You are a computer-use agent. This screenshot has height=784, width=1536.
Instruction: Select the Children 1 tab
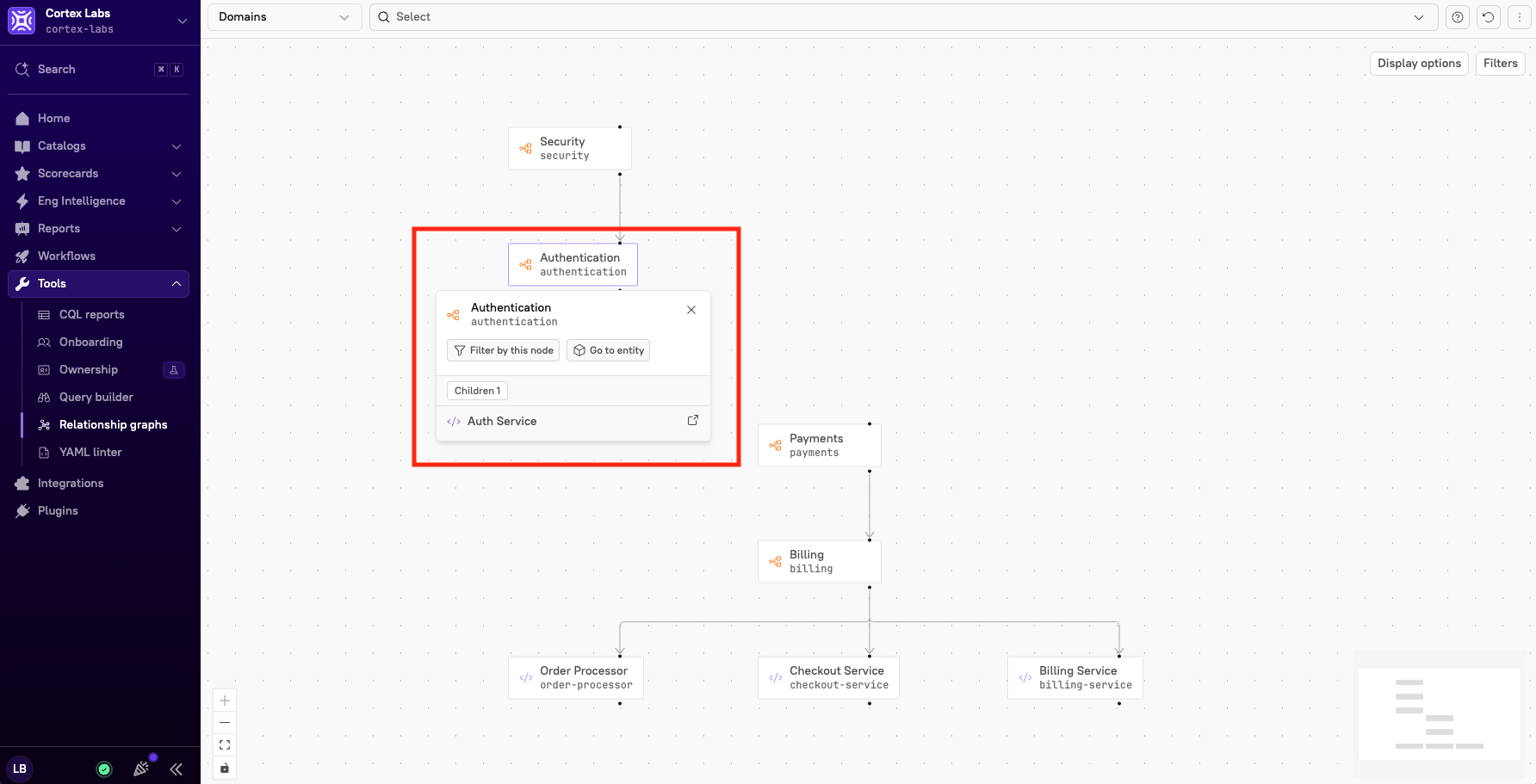click(x=478, y=391)
